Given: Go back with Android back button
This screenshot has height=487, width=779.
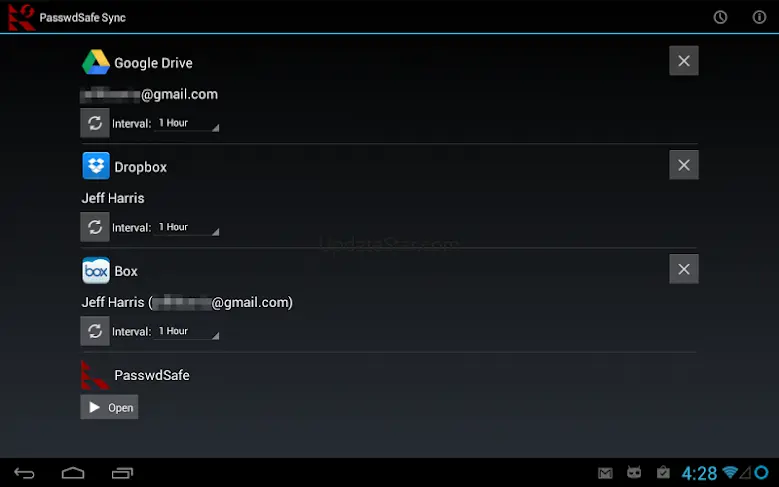Looking at the screenshot, I should click(24, 473).
